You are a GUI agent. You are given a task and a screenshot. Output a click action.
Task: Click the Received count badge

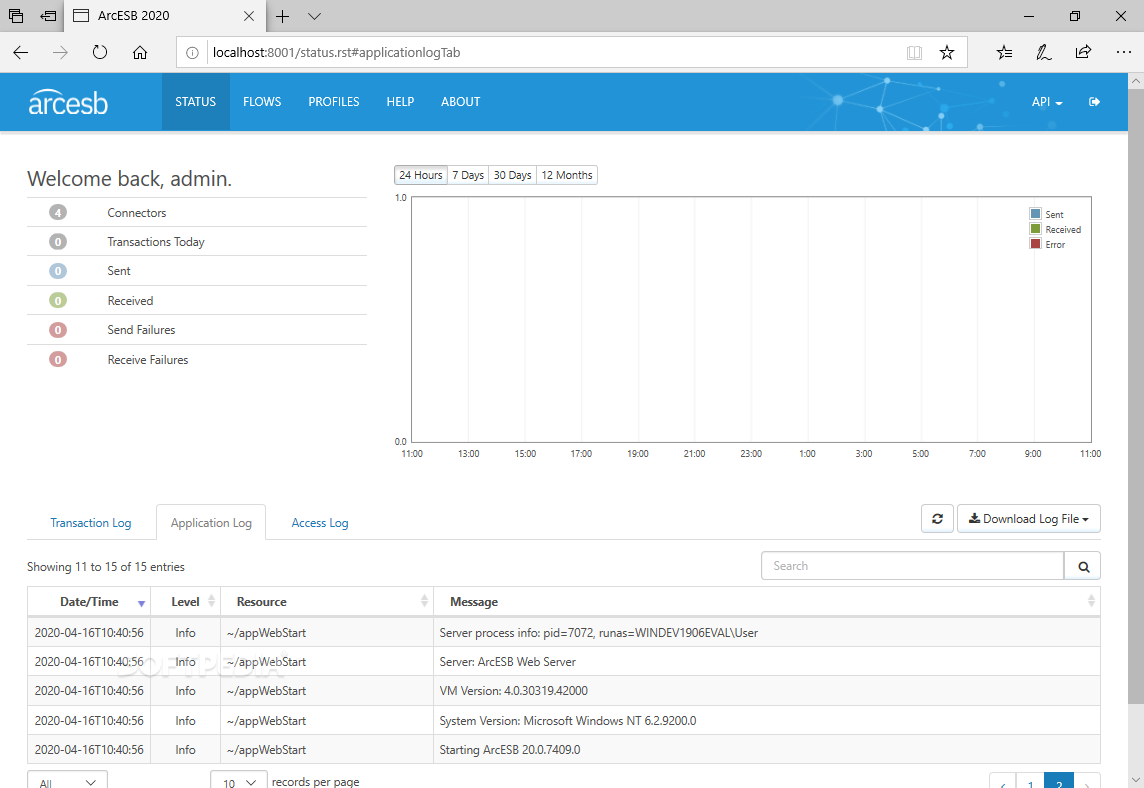(x=58, y=301)
